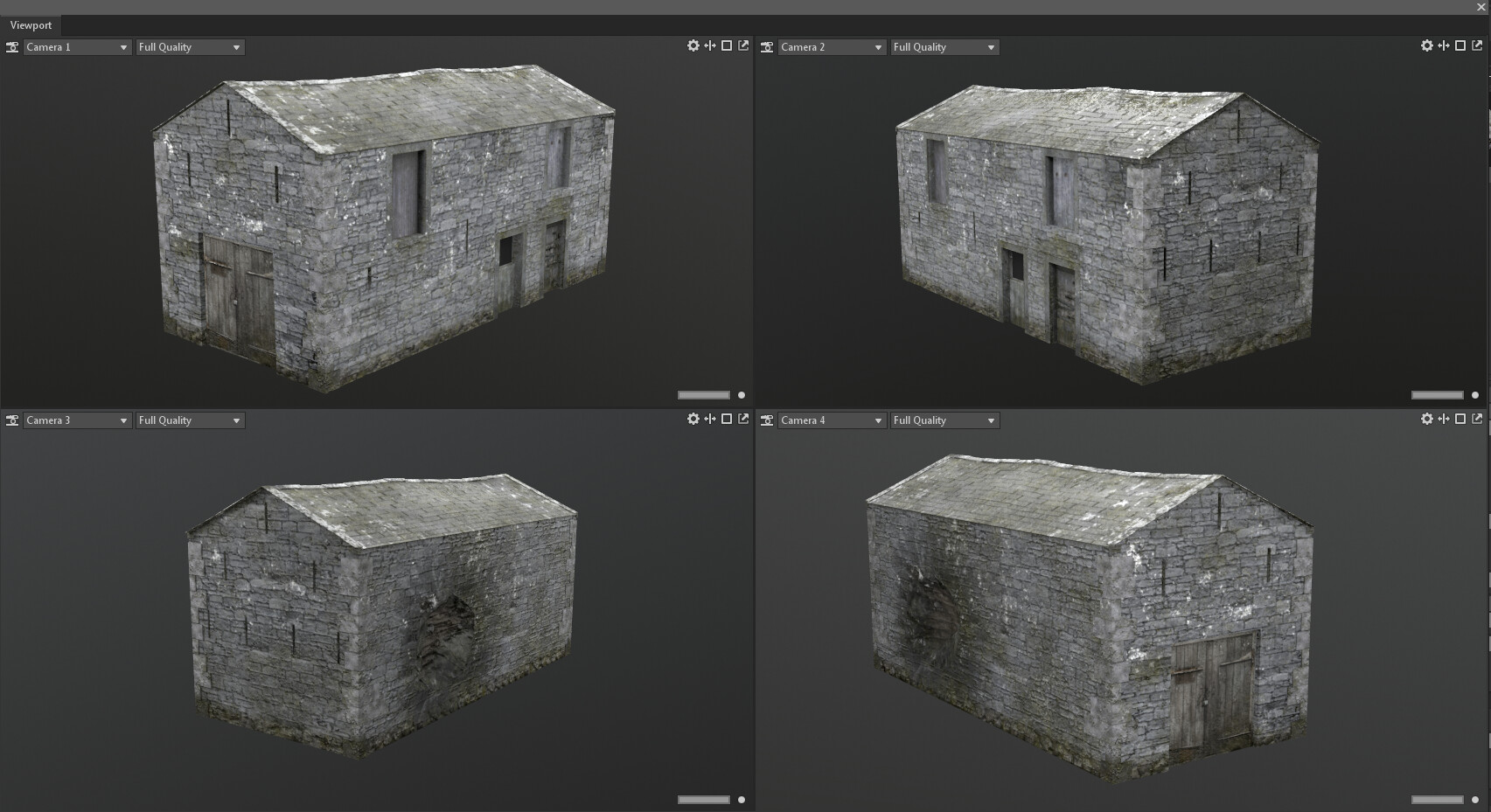Image resolution: width=1491 pixels, height=812 pixels.
Task: Maximize the Camera 3 viewport with the square icon
Action: tap(727, 420)
